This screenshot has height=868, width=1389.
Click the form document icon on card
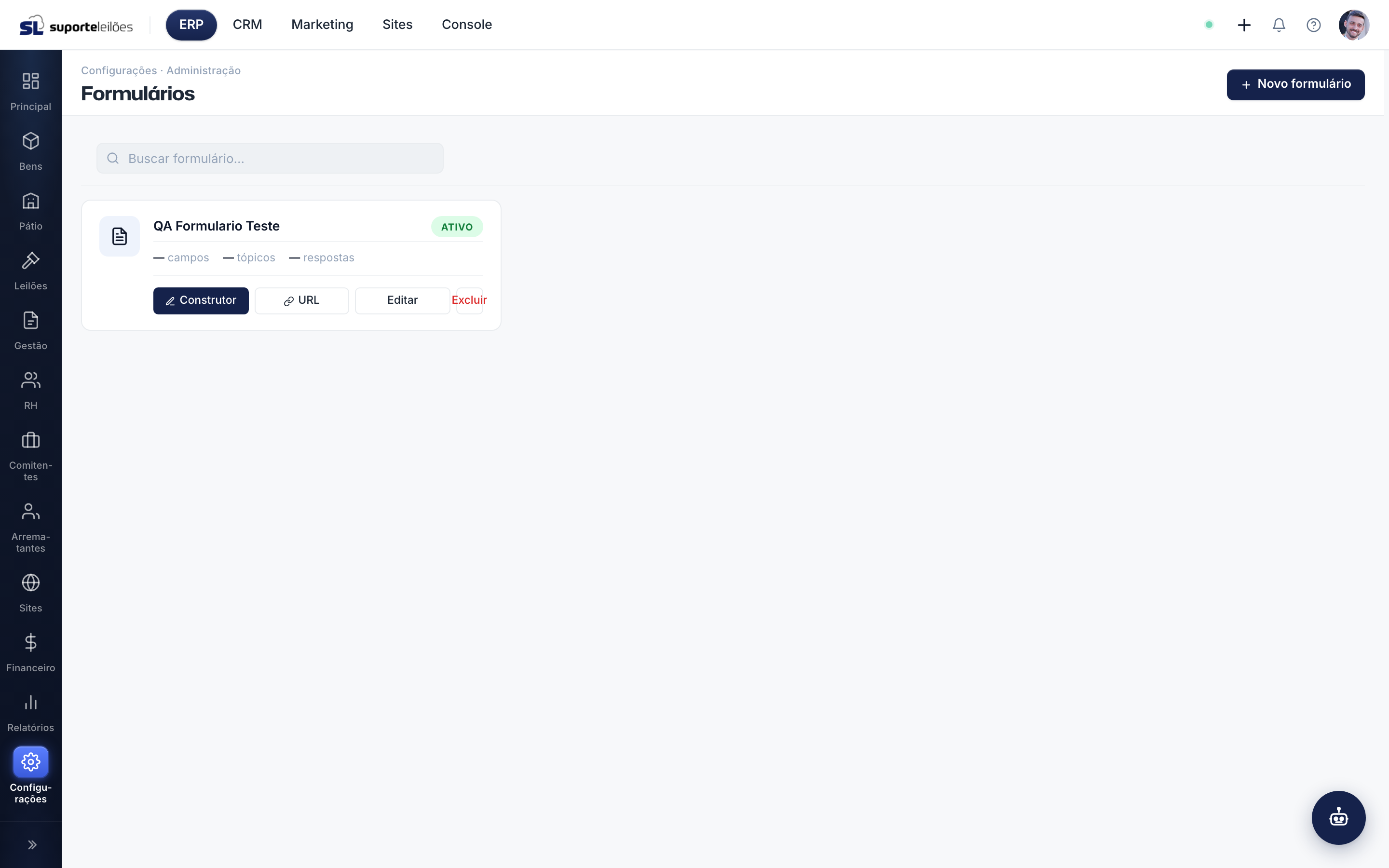[x=120, y=236]
